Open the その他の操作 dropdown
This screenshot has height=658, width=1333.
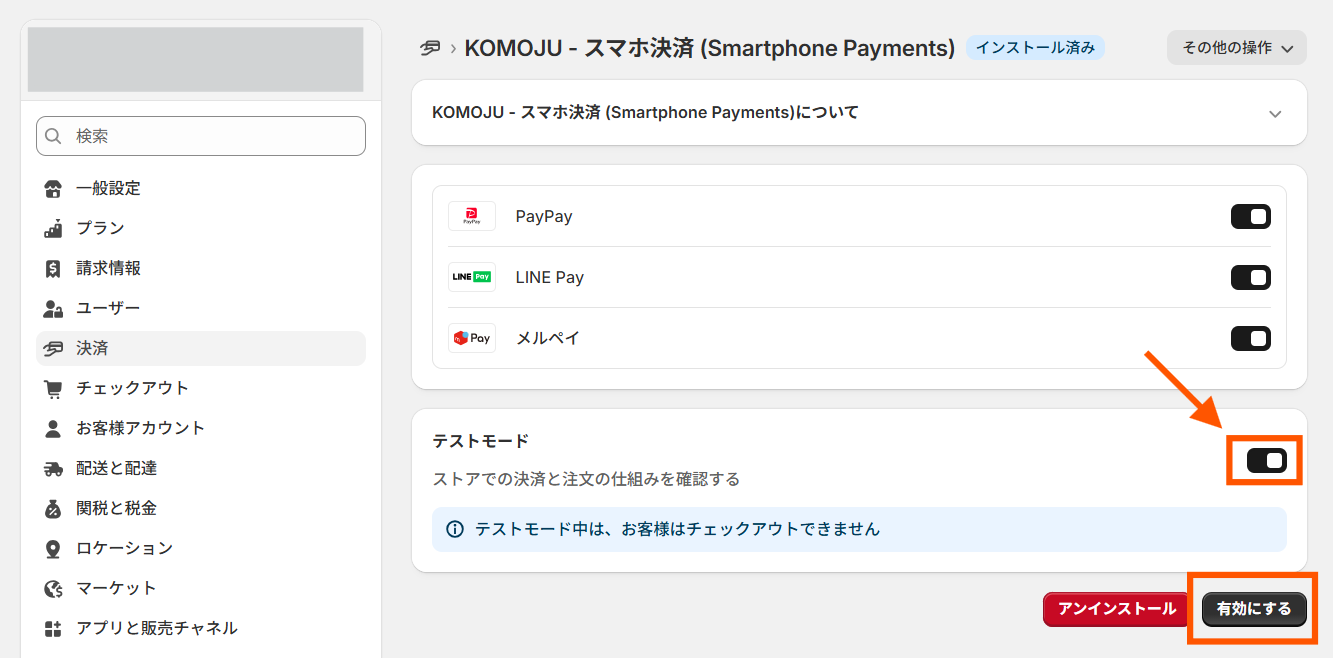pos(1237,48)
